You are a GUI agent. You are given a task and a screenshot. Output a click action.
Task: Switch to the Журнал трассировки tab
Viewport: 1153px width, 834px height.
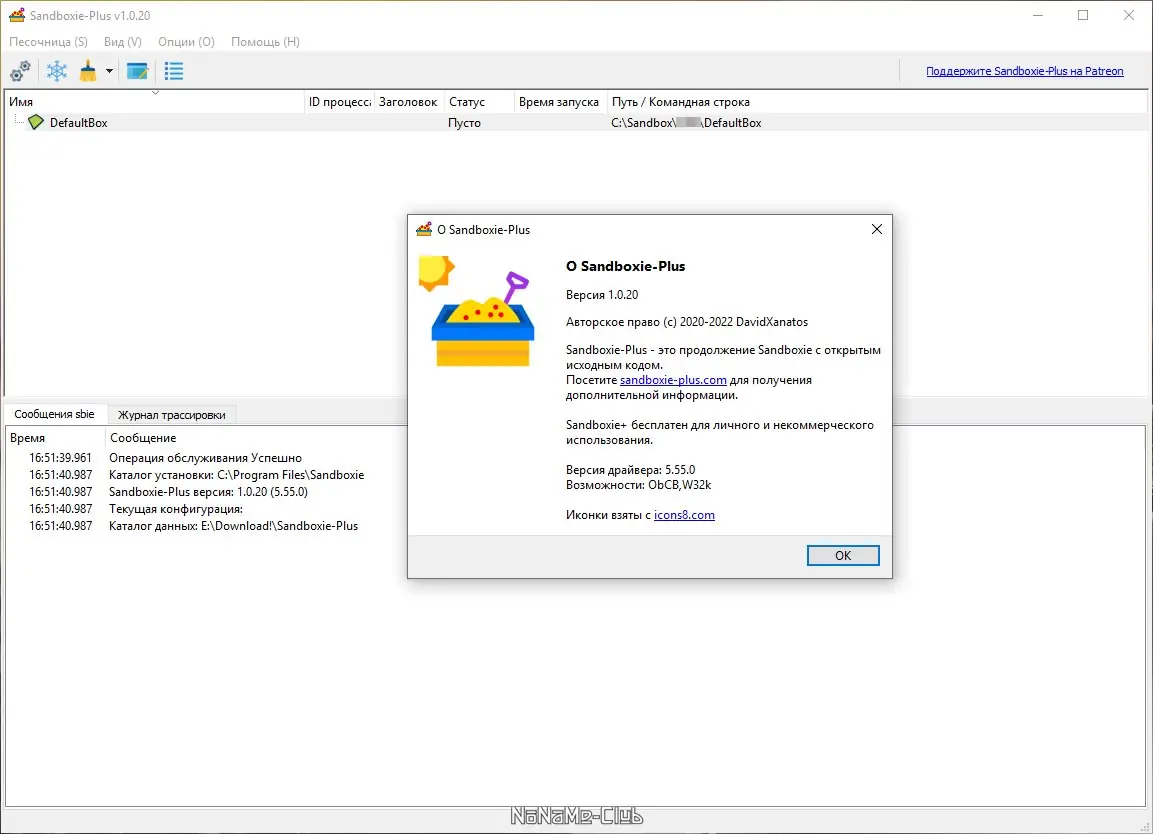coord(172,415)
